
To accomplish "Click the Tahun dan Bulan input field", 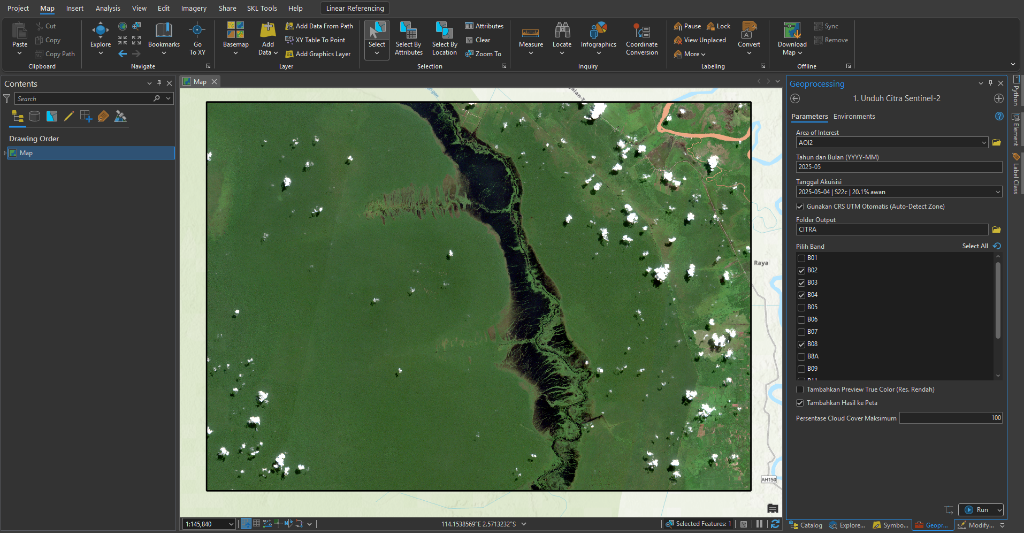I will tap(899, 167).
